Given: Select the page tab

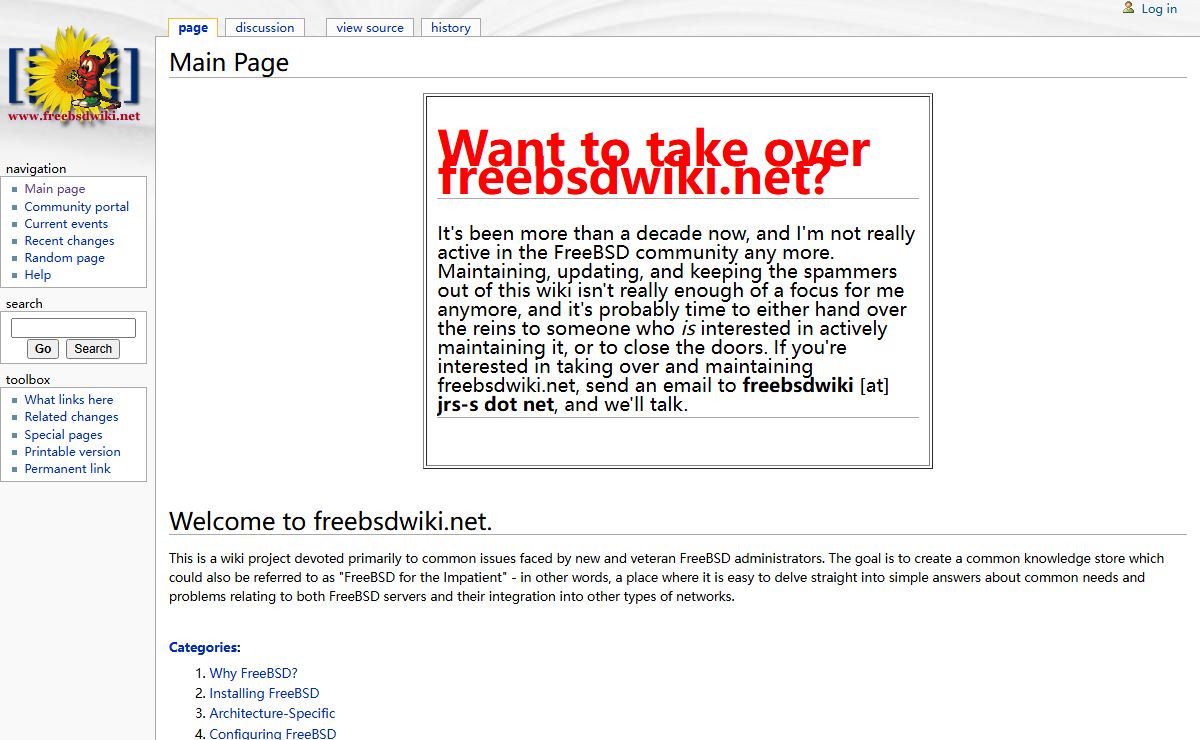Looking at the screenshot, I should point(193,28).
